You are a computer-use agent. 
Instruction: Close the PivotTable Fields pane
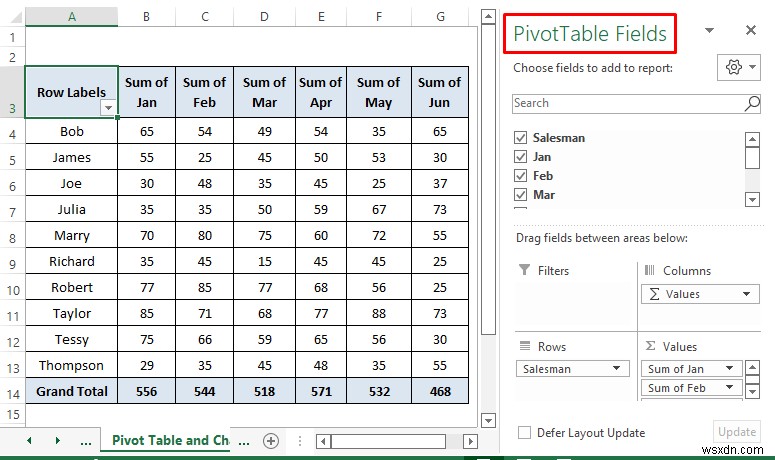751,30
